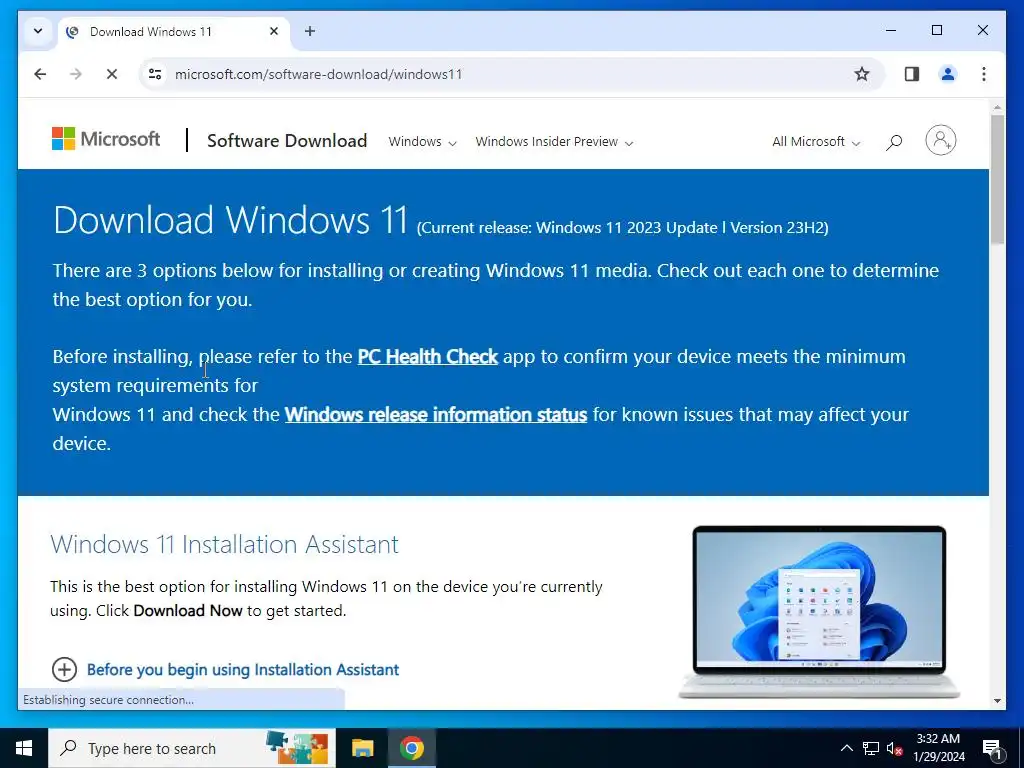Screen dimensions: 1024x768
Task: Maximize the Chrome window
Action: pos(936,30)
